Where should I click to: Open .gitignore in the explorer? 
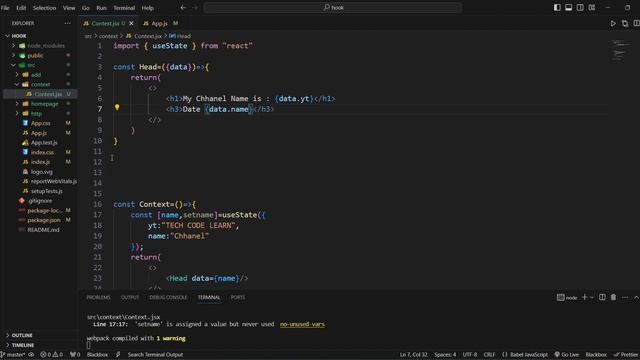pyautogui.click(x=40, y=201)
